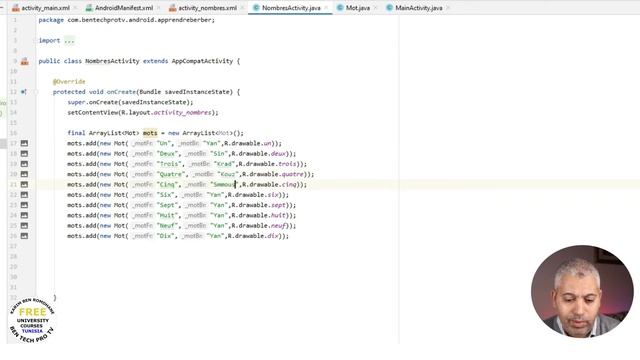
Task: Click the drawable preview gutter icon for "Sept" line
Action: pyautogui.click(x=24, y=205)
